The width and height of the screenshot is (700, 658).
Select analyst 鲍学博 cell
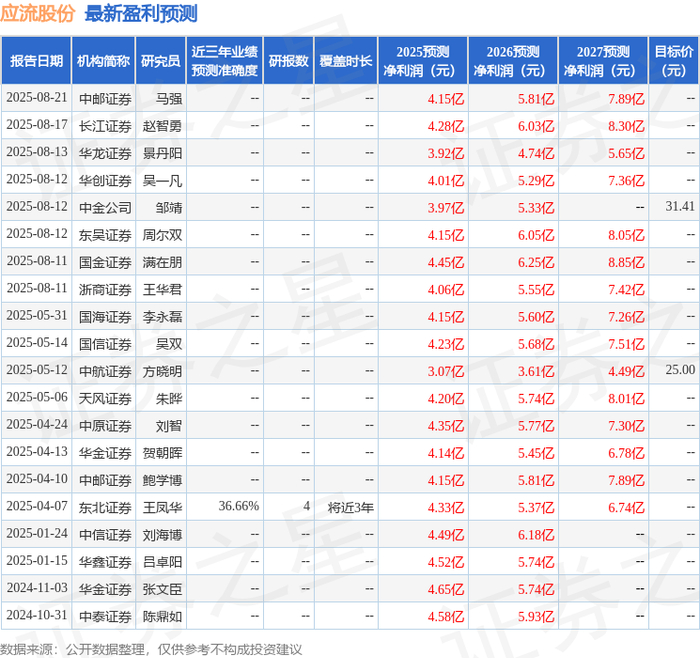(162, 480)
